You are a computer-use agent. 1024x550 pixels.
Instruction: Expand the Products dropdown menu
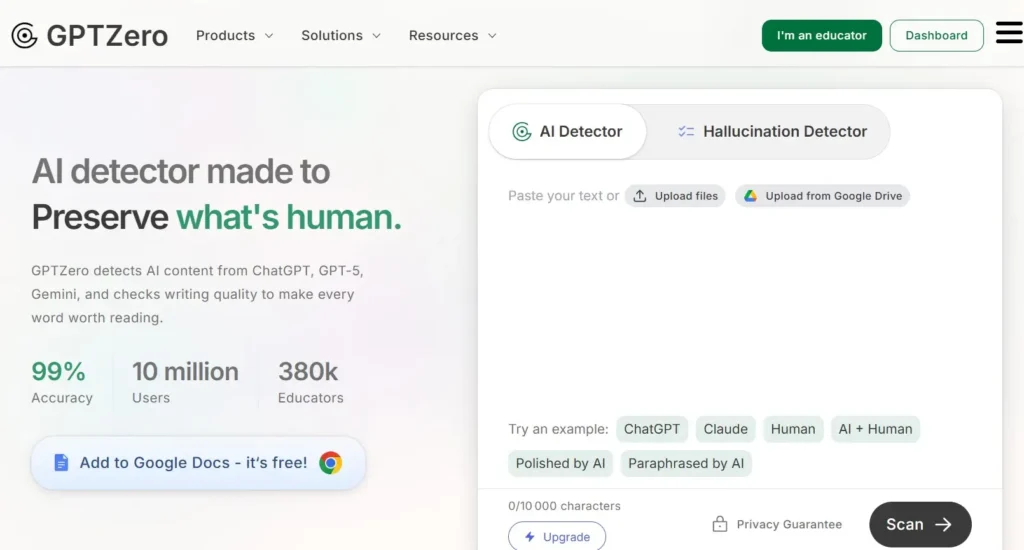(x=234, y=36)
